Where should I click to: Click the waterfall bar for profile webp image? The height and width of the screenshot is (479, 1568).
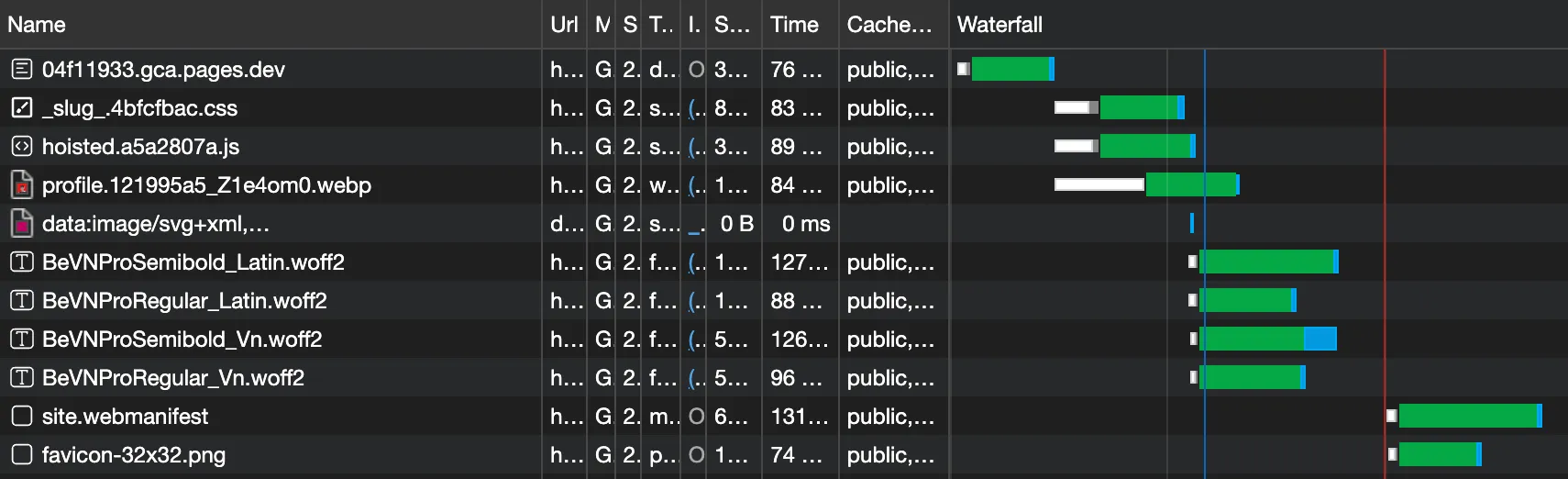pyautogui.click(x=1190, y=184)
